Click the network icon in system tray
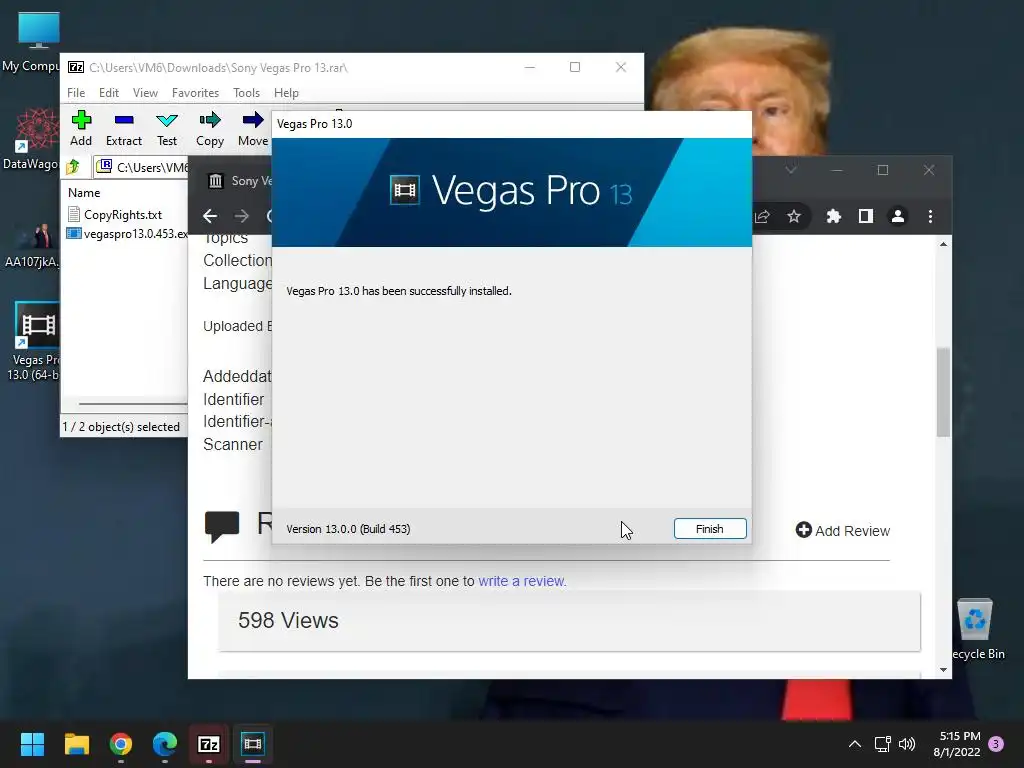The width and height of the screenshot is (1024, 768). tap(882, 744)
